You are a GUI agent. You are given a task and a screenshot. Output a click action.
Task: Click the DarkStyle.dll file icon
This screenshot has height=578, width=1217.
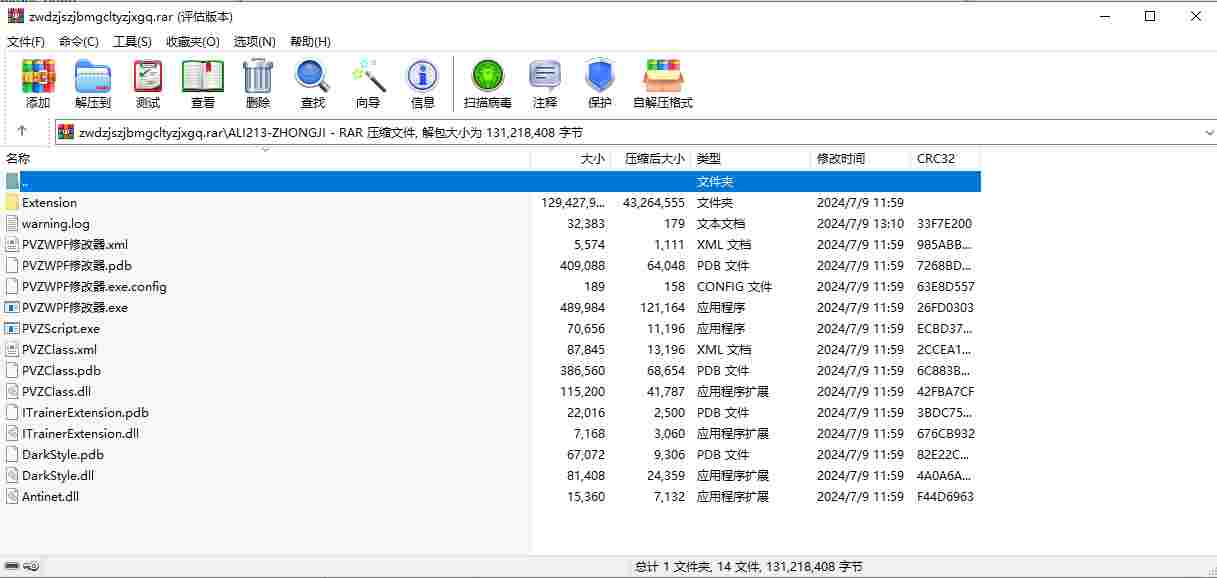(x=12, y=475)
